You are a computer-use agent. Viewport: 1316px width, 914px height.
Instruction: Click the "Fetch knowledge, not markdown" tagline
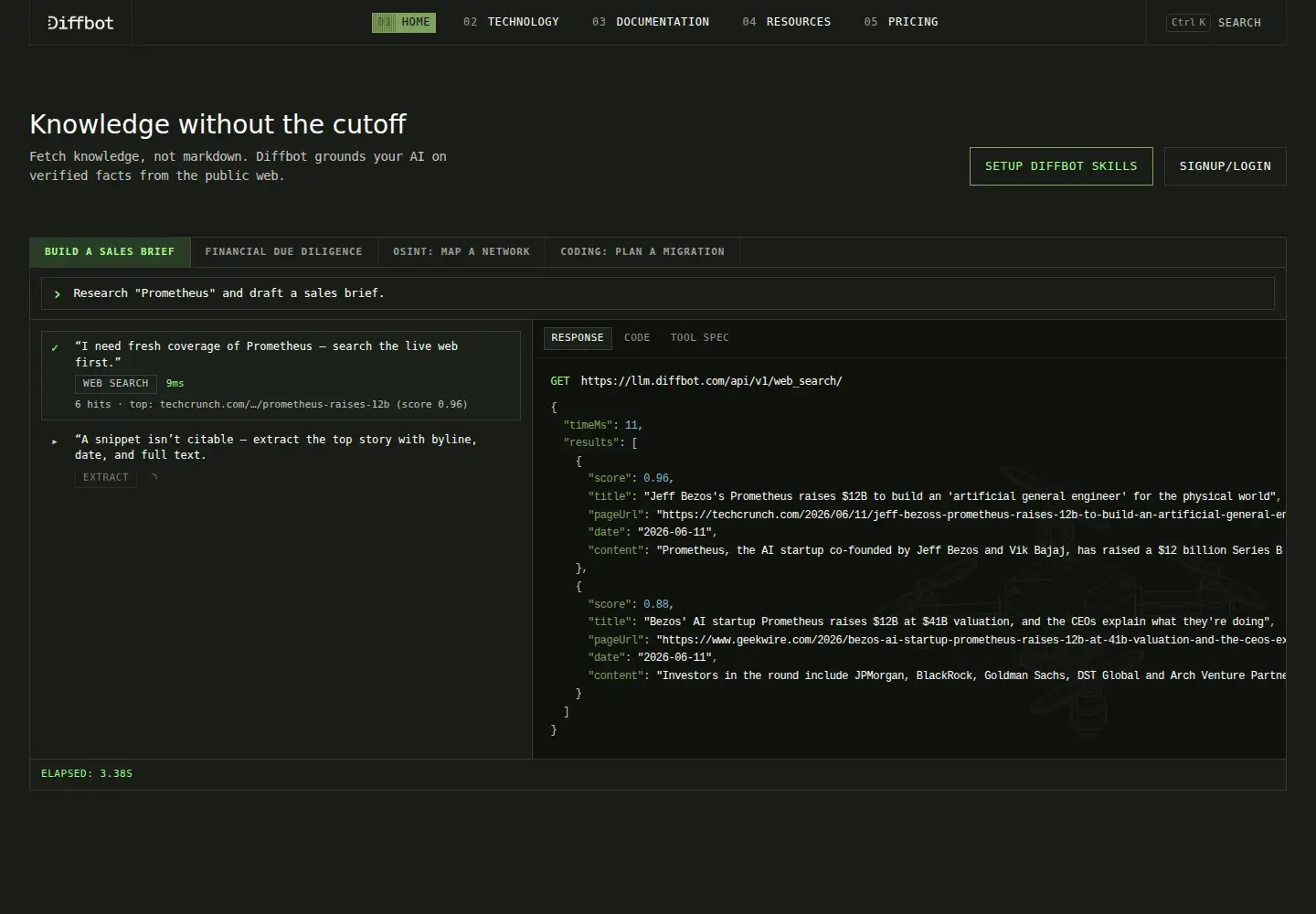238,166
